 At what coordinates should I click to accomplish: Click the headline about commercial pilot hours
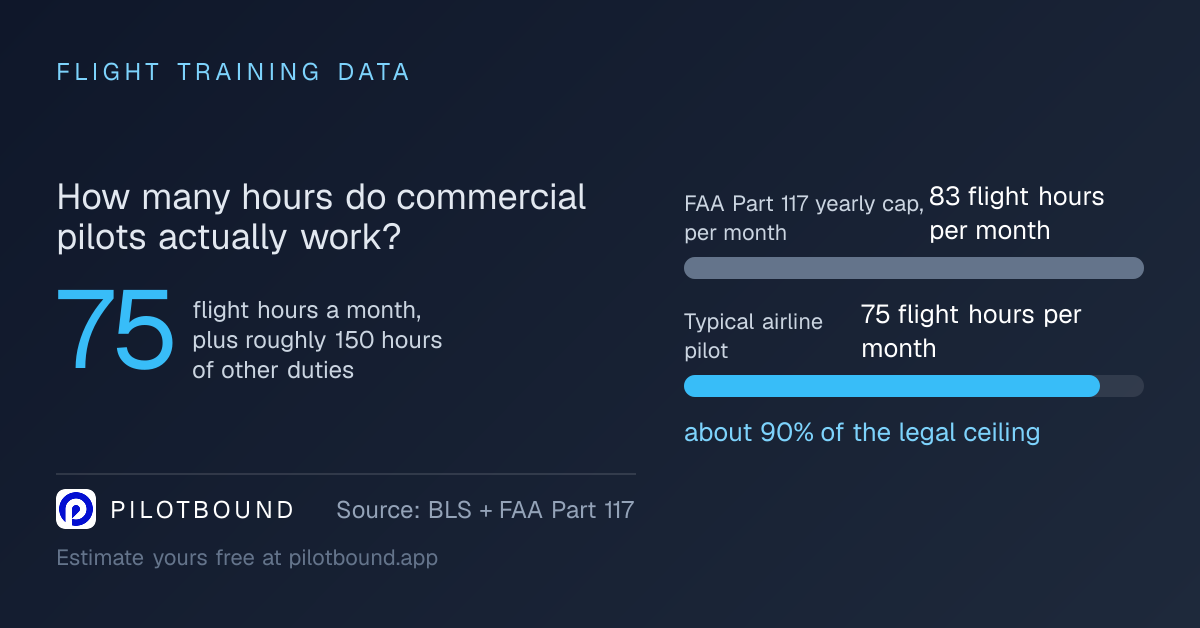(322, 218)
